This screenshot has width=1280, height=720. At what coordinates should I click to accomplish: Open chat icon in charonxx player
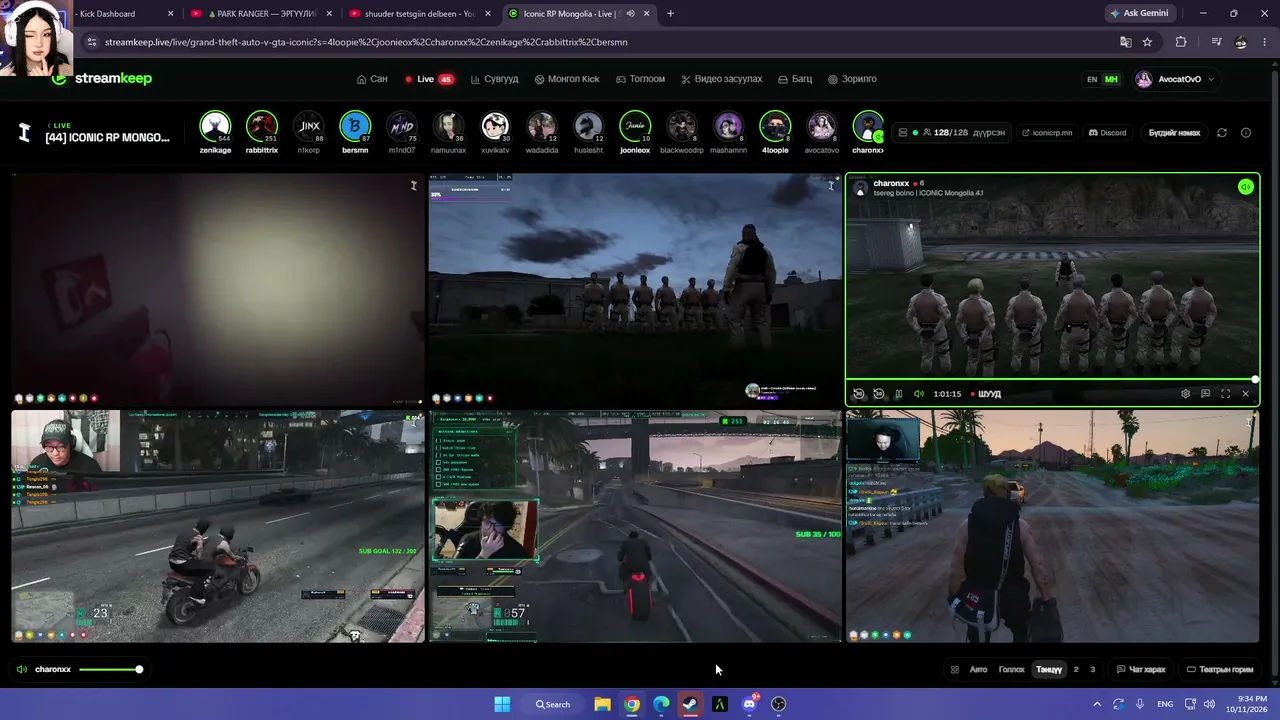1206,394
